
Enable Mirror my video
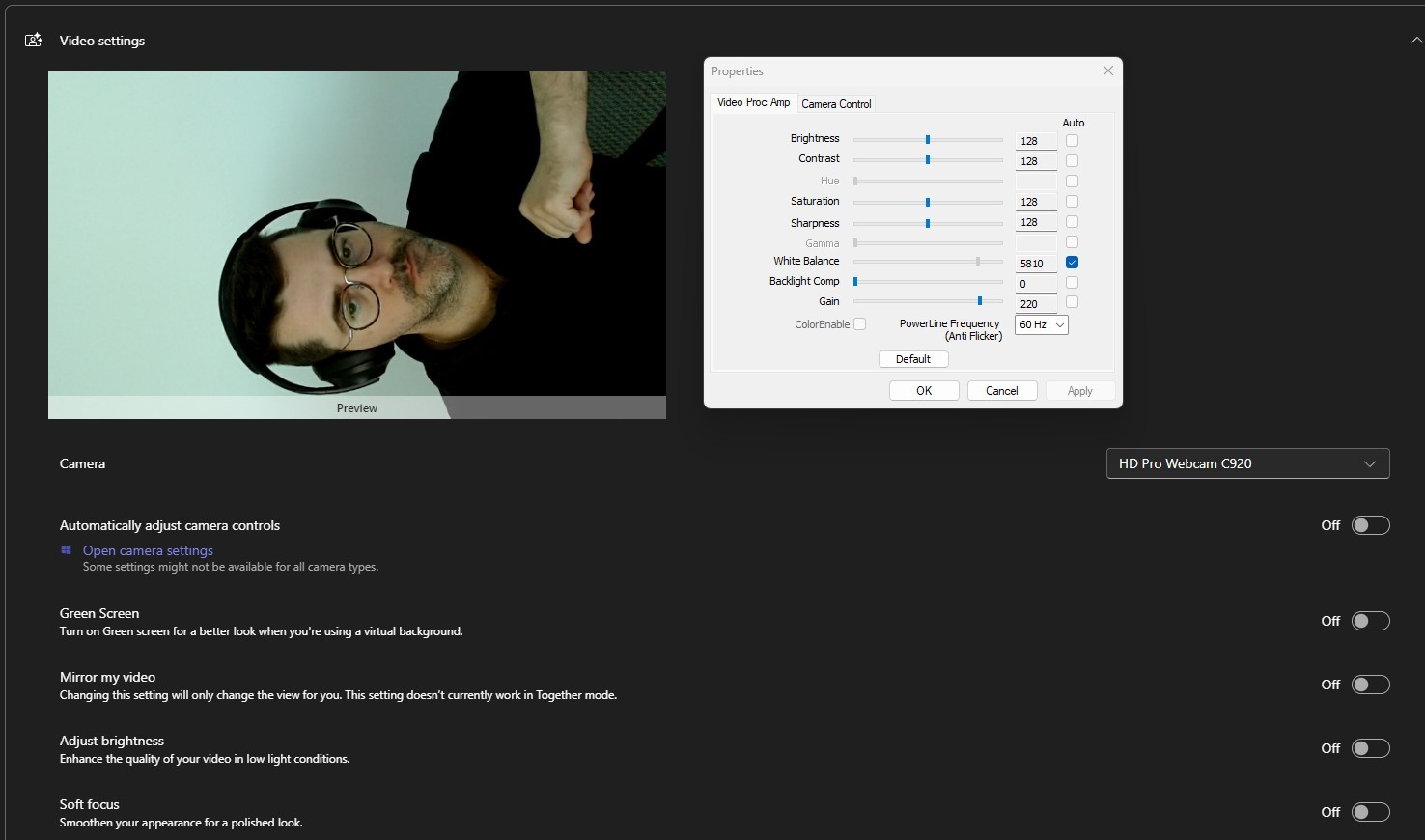point(1369,685)
